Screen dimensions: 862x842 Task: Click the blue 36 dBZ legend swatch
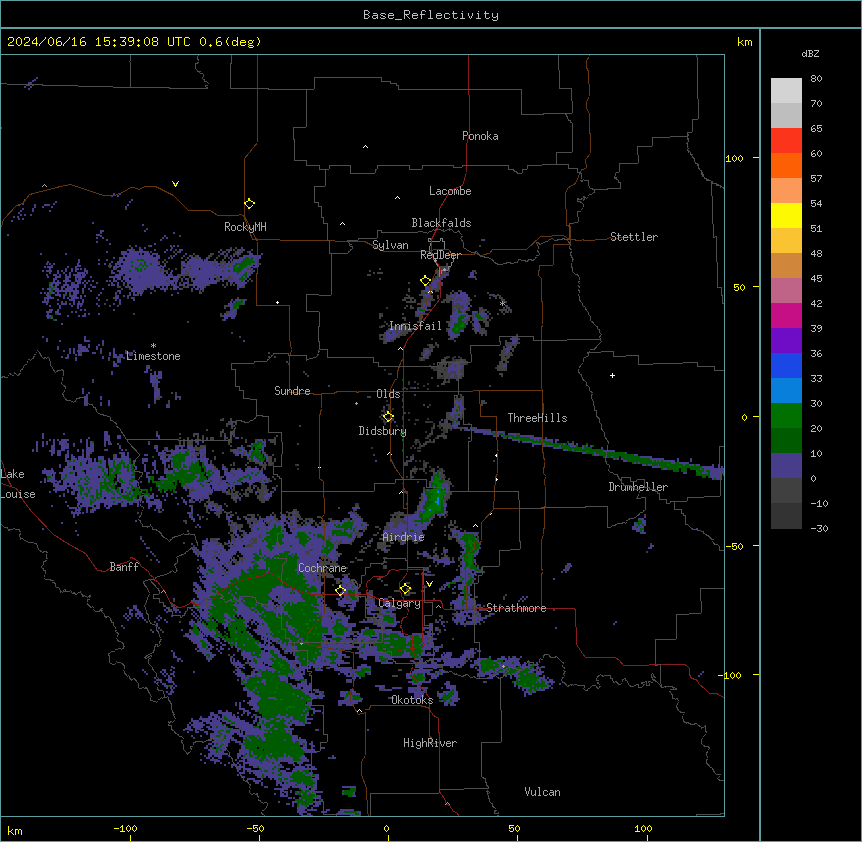click(x=786, y=365)
